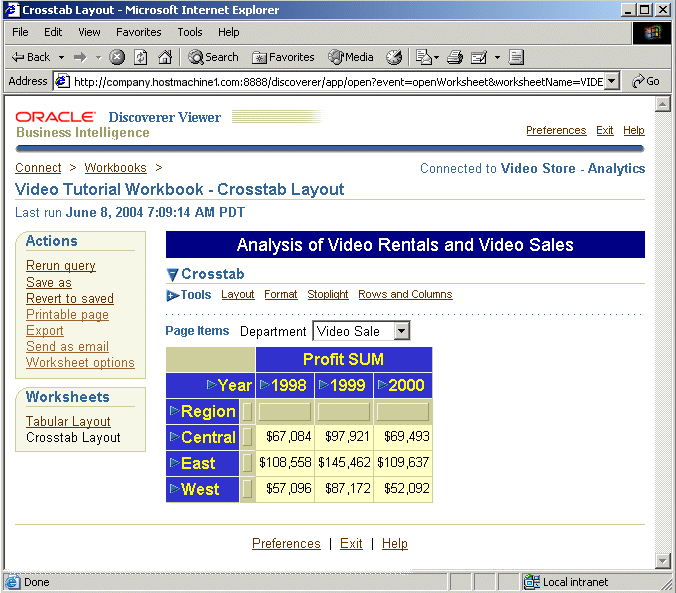Image resolution: width=676 pixels, height=593 pixels.
Task: Click the Format tool link
Action: (x=281, y=295)
